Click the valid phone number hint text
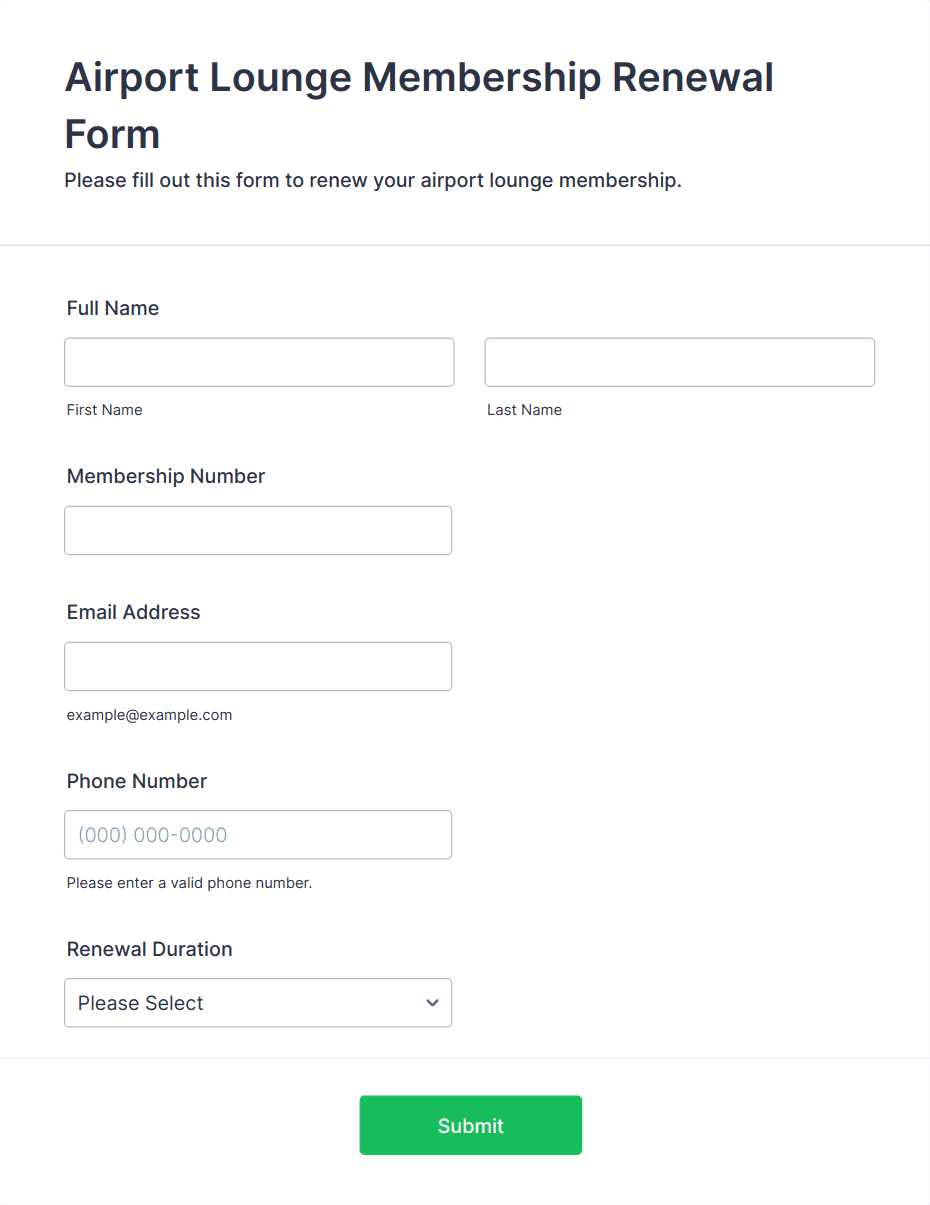 [x=189, y=883]
